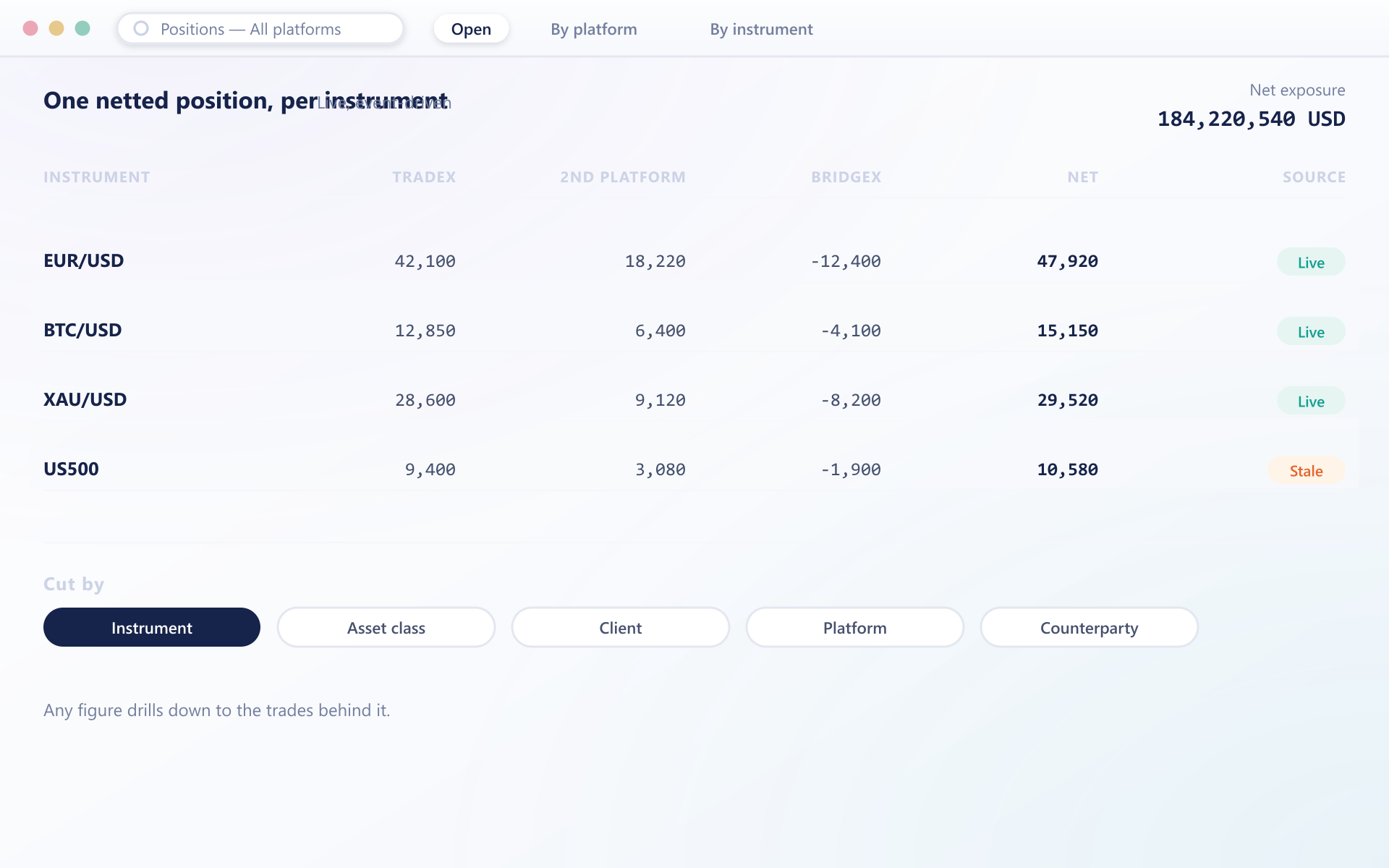Screen dimensions: 1389x868
Task: Click the search circle icon in address field
Action: click(141, 28)
